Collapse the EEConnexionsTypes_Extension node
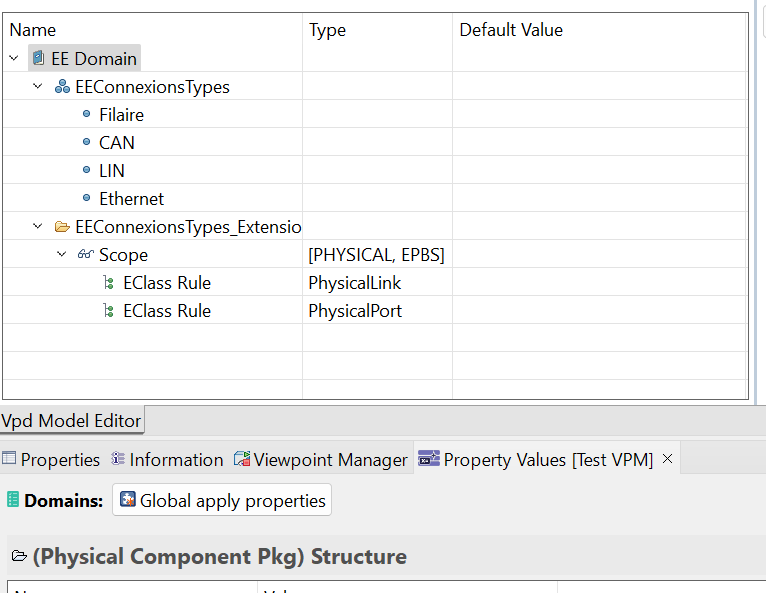 point(38,227)
